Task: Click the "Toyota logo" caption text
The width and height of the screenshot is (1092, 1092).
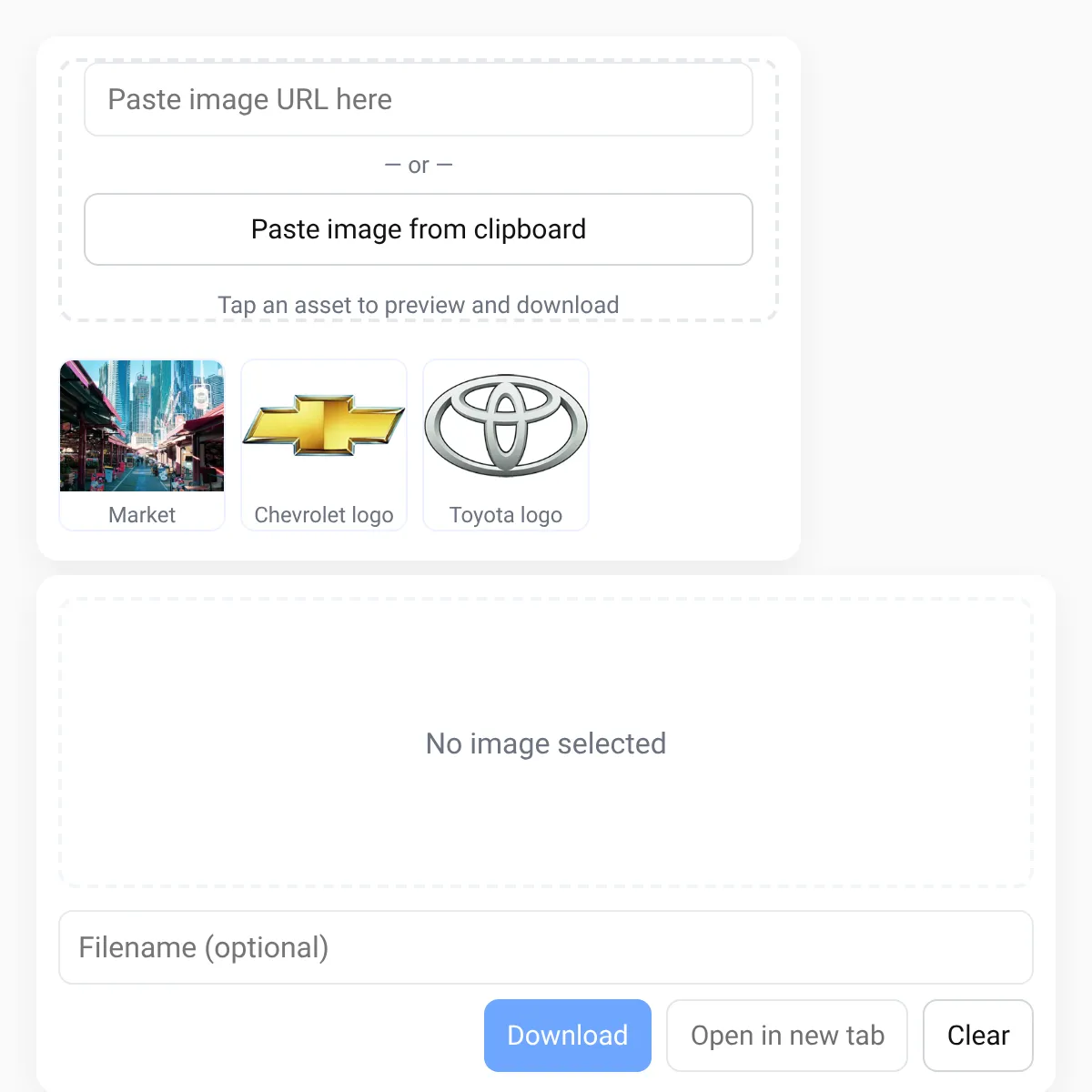Action: click(506, 515)
